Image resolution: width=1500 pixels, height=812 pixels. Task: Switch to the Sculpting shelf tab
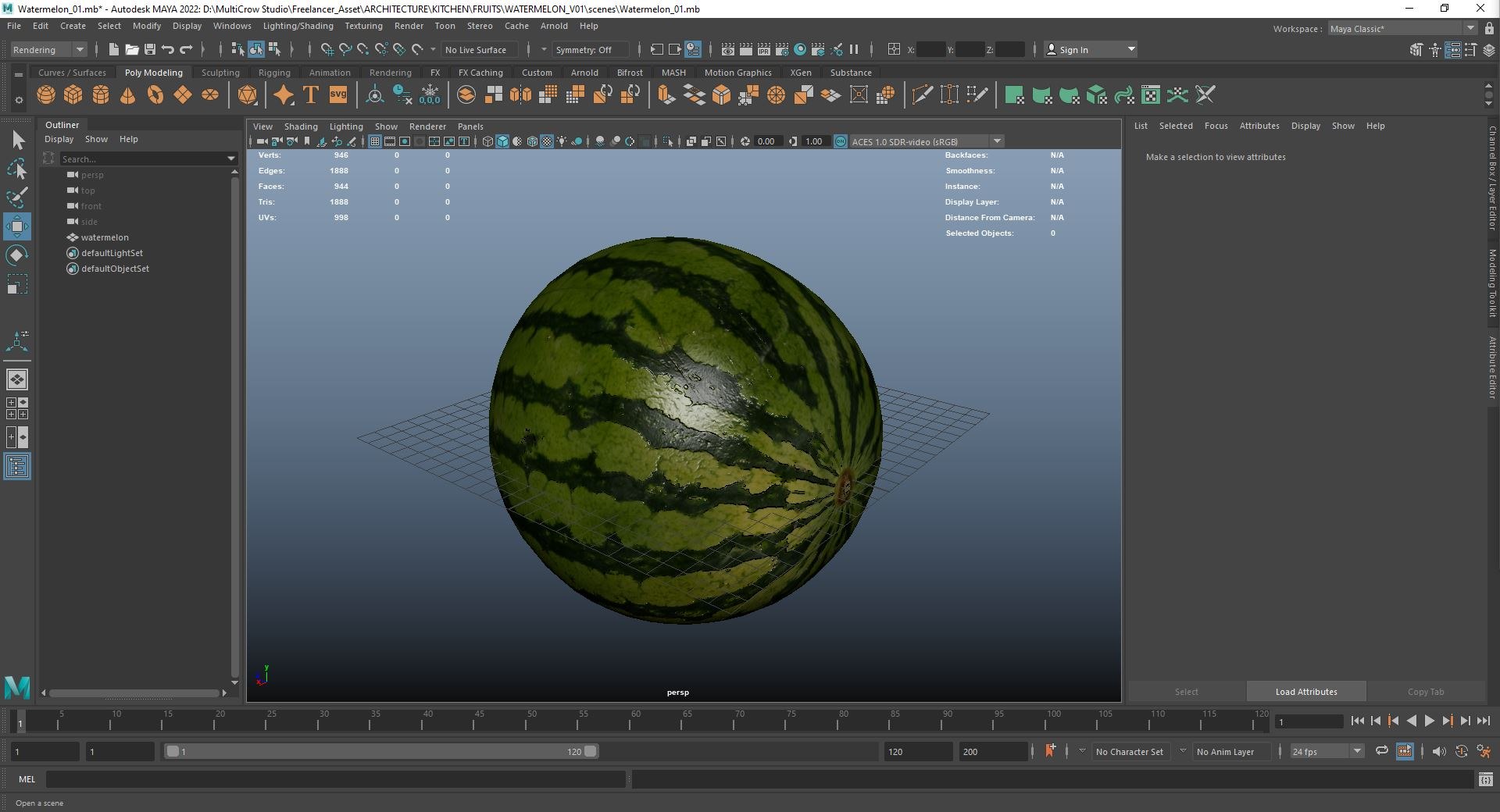tap(220, 73)
